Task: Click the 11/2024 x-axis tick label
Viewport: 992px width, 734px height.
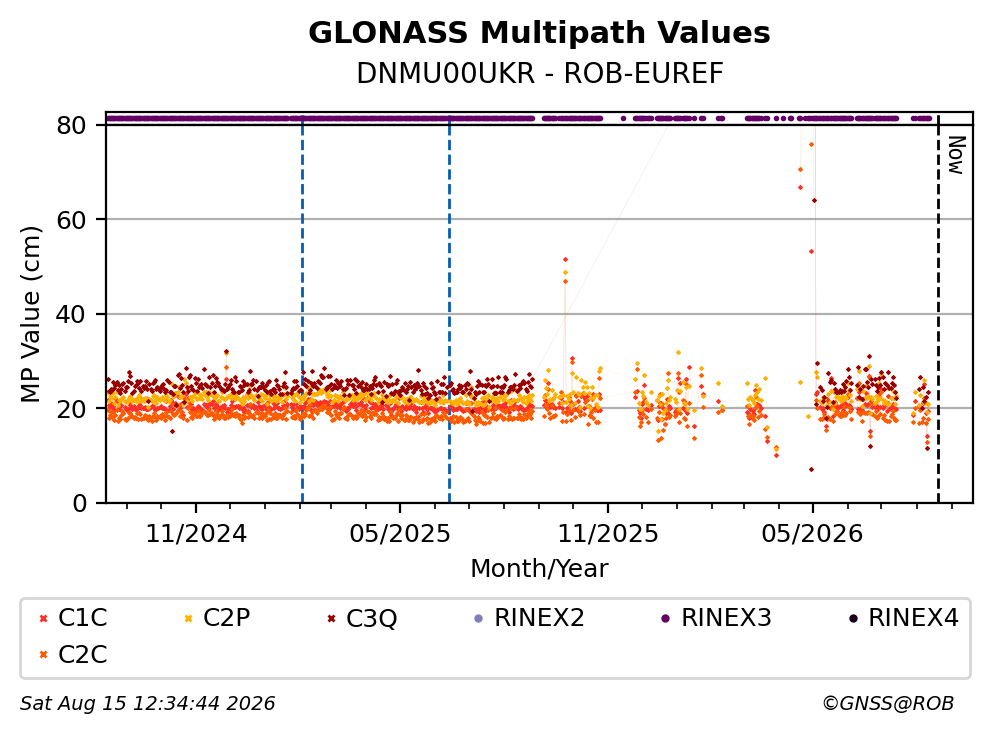Action: tap(196, 534)
